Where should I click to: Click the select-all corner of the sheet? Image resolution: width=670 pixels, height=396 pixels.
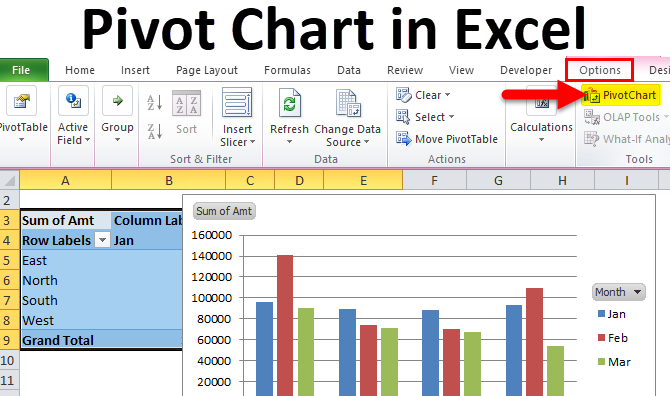[x=9, y=180]
